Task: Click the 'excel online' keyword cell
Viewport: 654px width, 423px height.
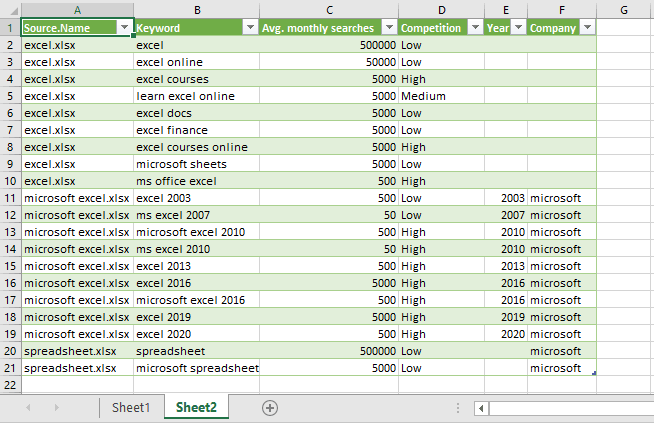Action: (196, 62)
